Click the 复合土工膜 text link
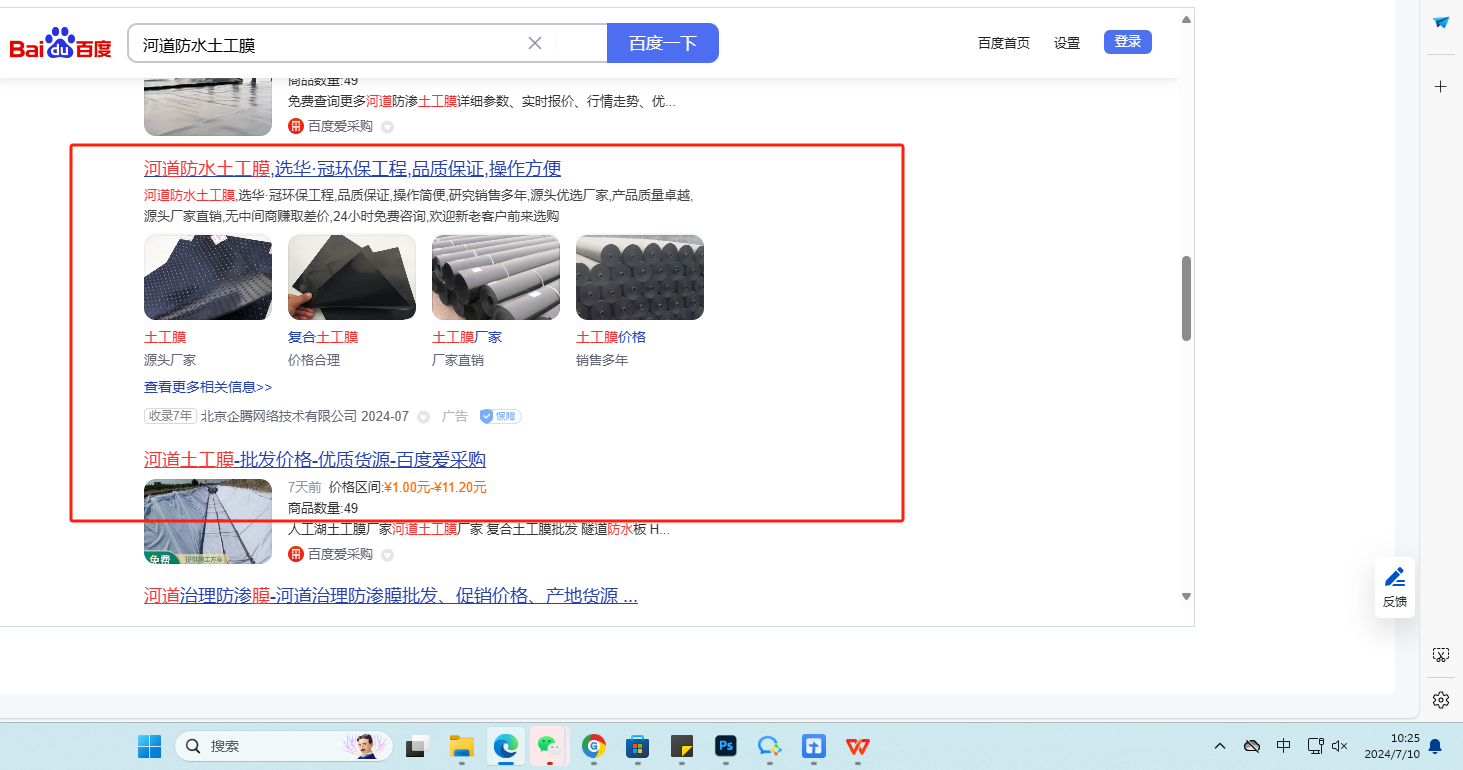Screen dimensions: 1463x770 point(323,337)
